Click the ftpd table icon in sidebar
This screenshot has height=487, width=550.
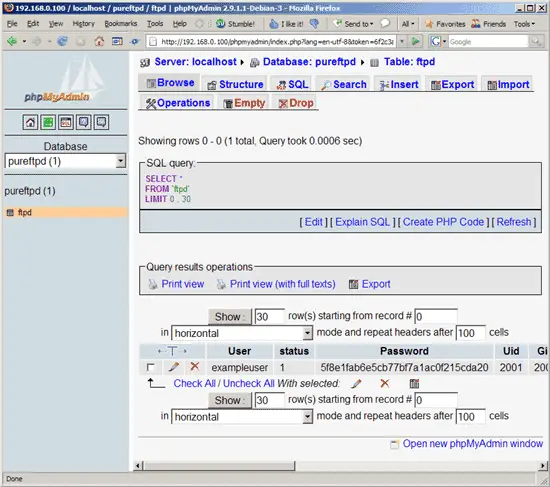tap(10, 212)
